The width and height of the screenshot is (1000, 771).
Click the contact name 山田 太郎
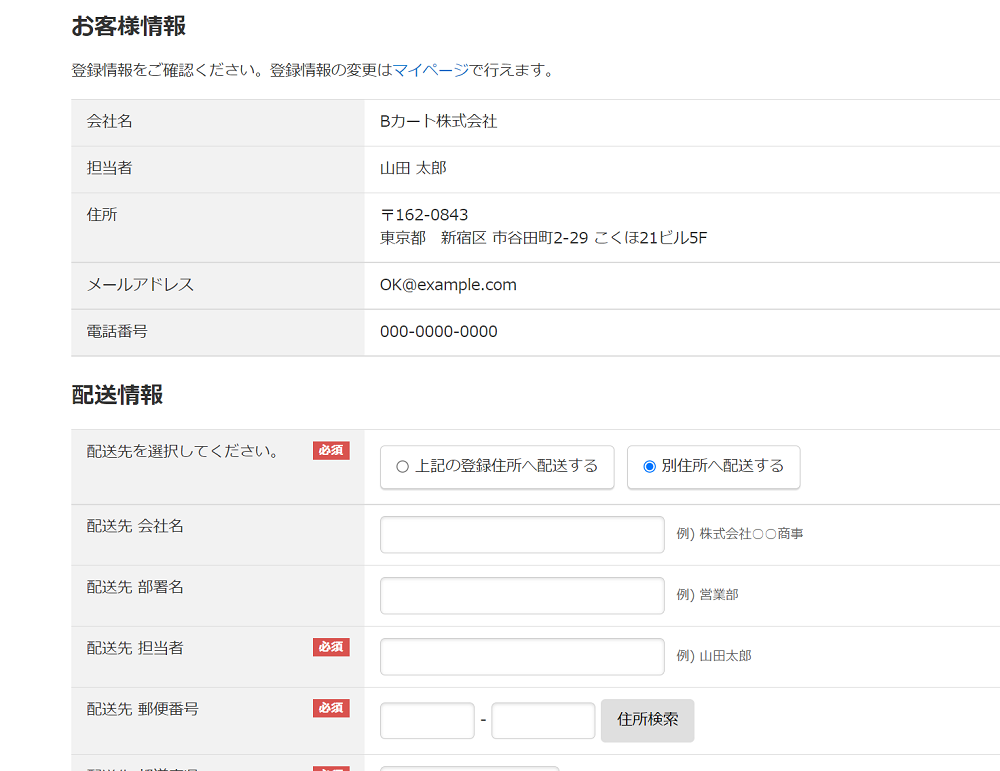tap(413, 168)
